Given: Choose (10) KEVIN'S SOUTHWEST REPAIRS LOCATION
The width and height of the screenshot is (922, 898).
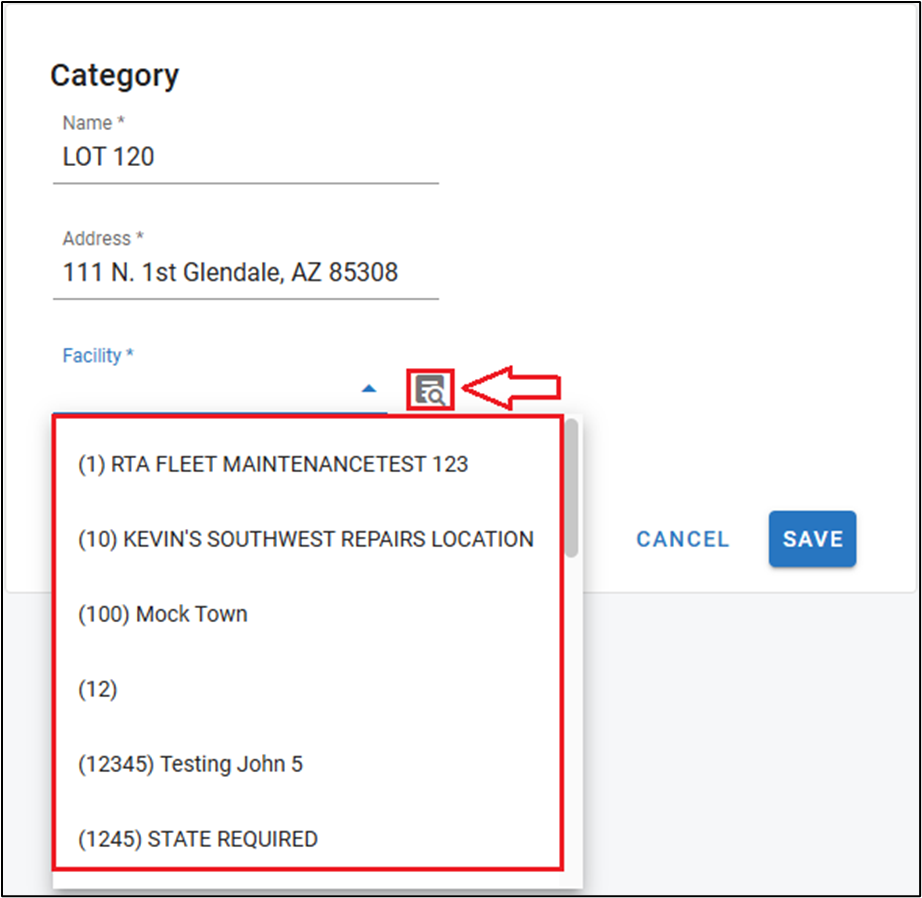Looking at the screenshot, I should [x=305, y=539].
